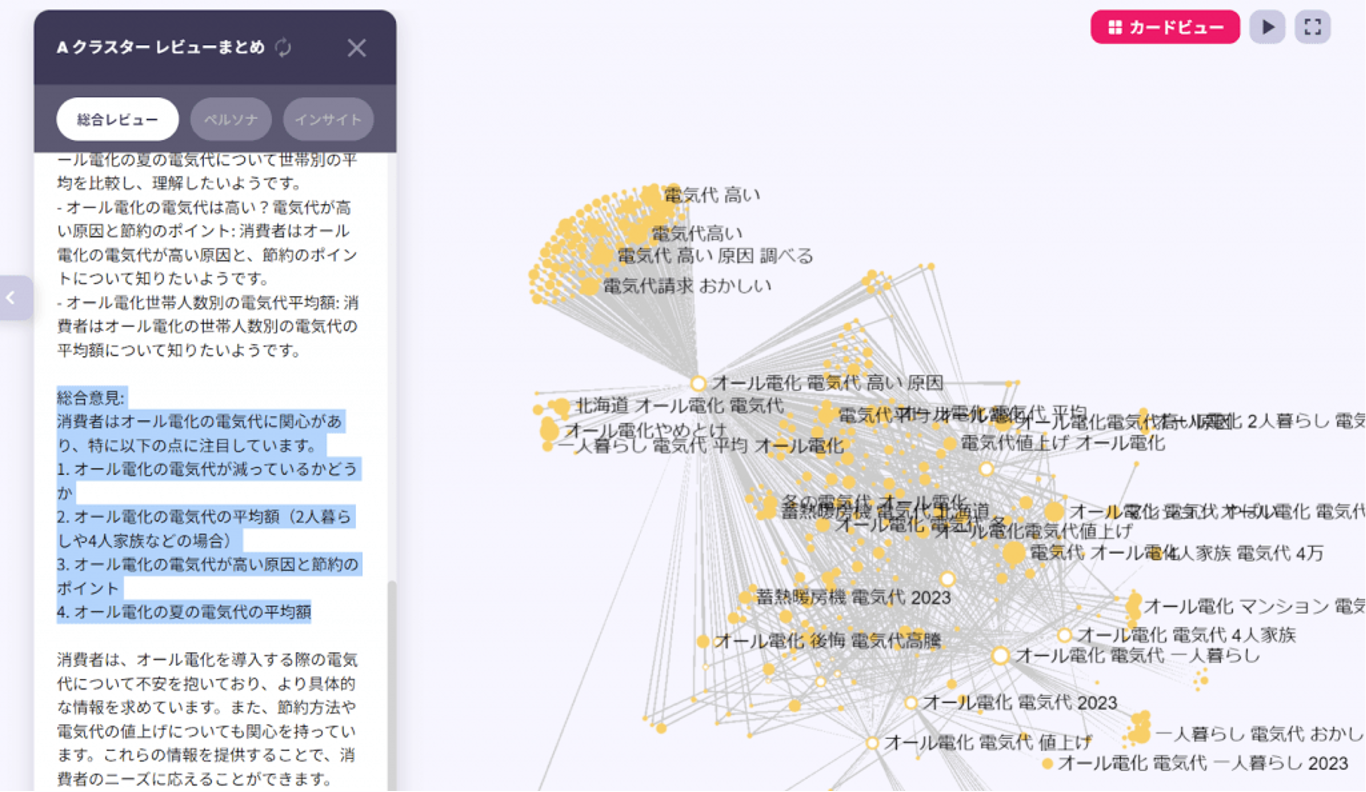
Task: Refresh the クラスター レビューまとめ summary
Action: point(283,48)
